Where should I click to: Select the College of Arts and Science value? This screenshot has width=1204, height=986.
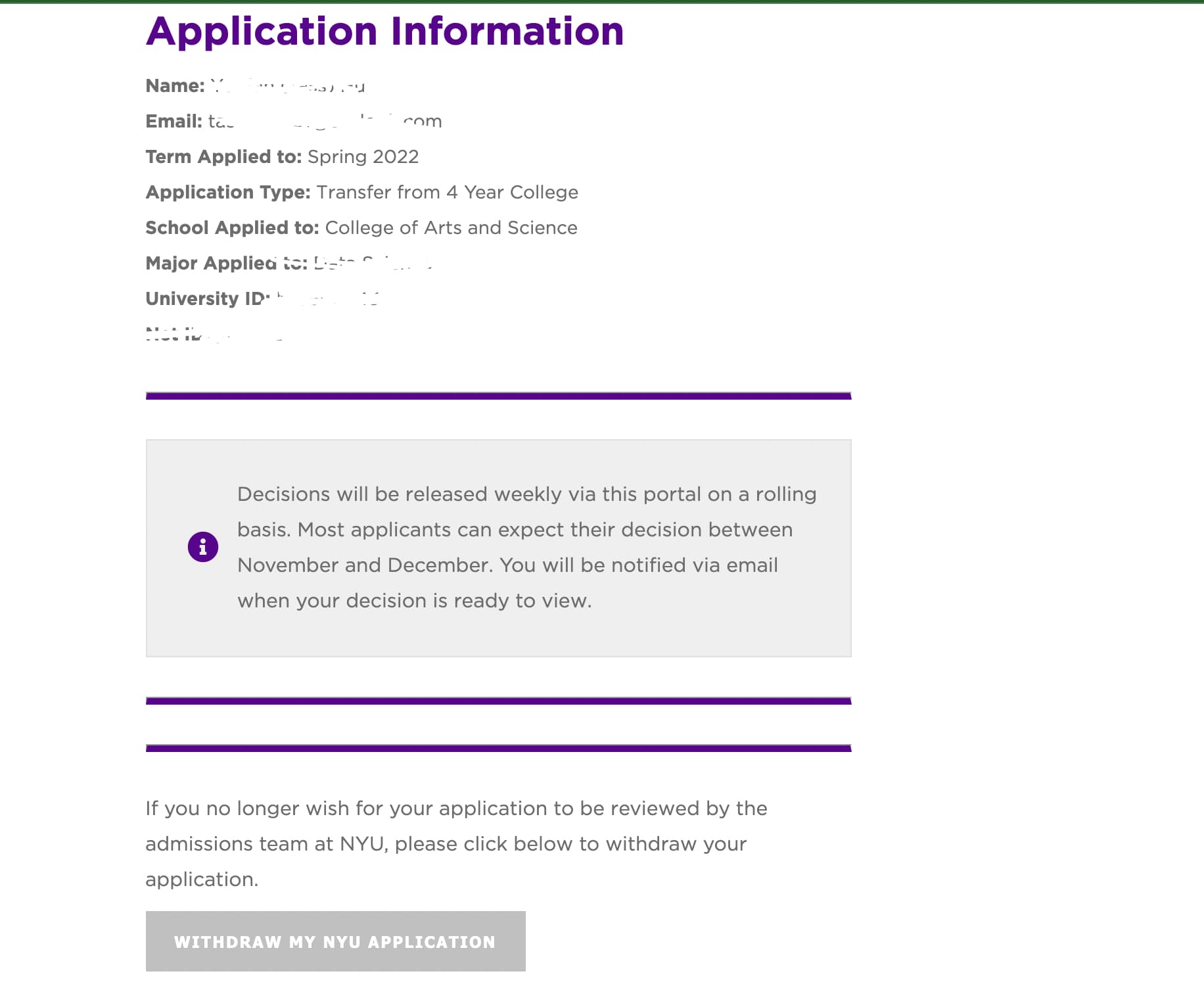point(451,228)
